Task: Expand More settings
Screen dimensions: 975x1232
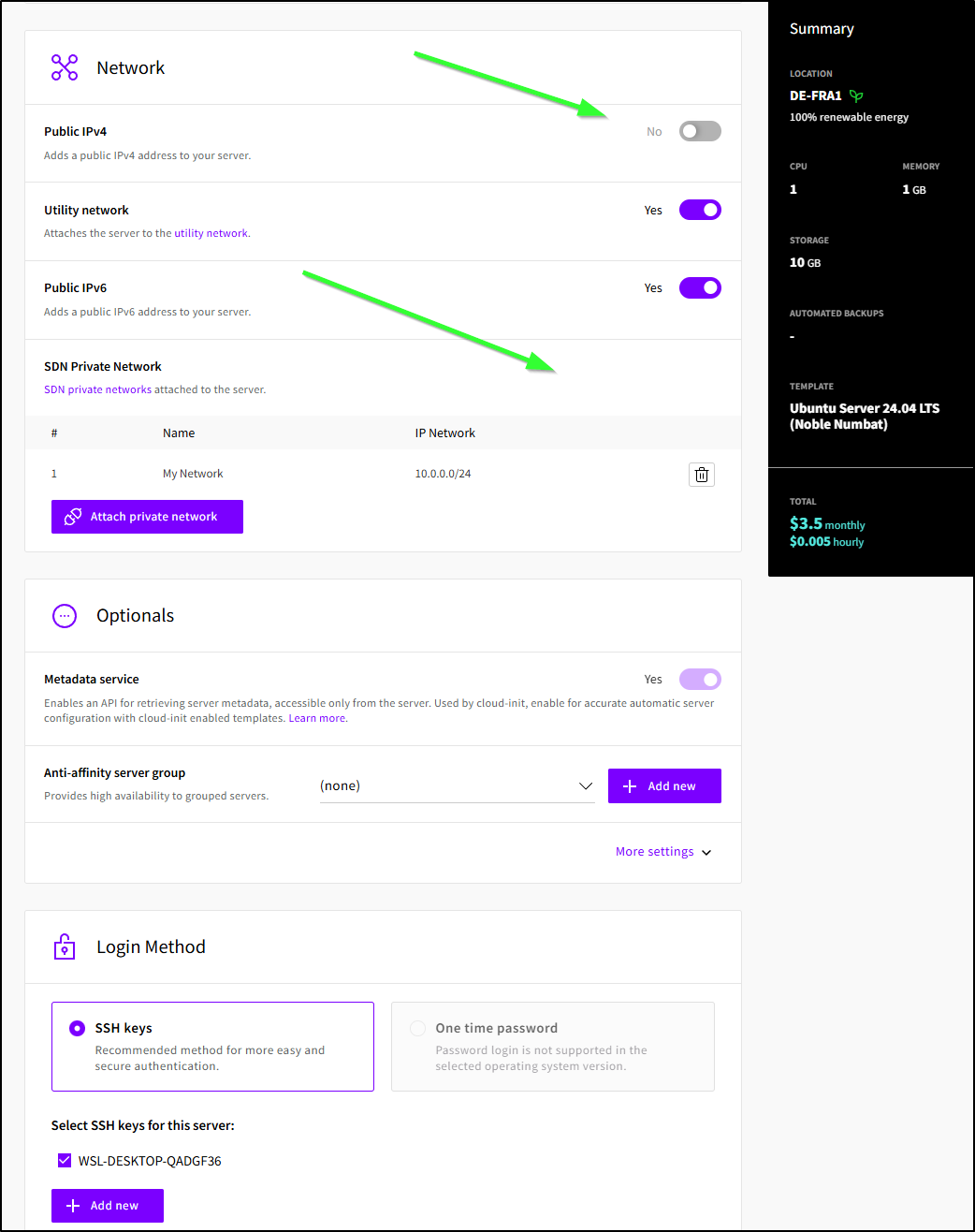Action: [663, 852]
